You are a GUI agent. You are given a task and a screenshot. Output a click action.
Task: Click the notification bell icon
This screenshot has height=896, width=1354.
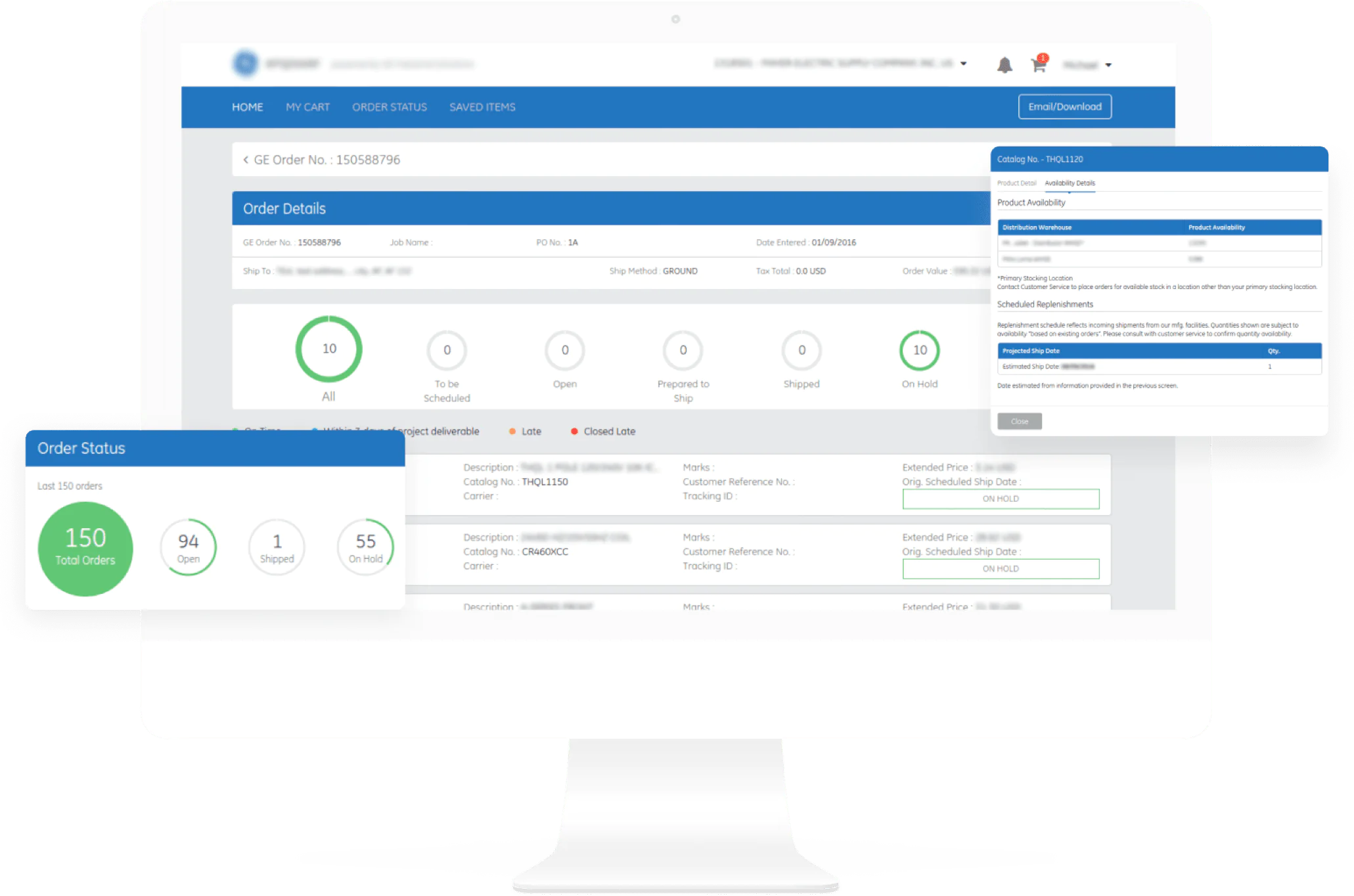(1006, 67)
